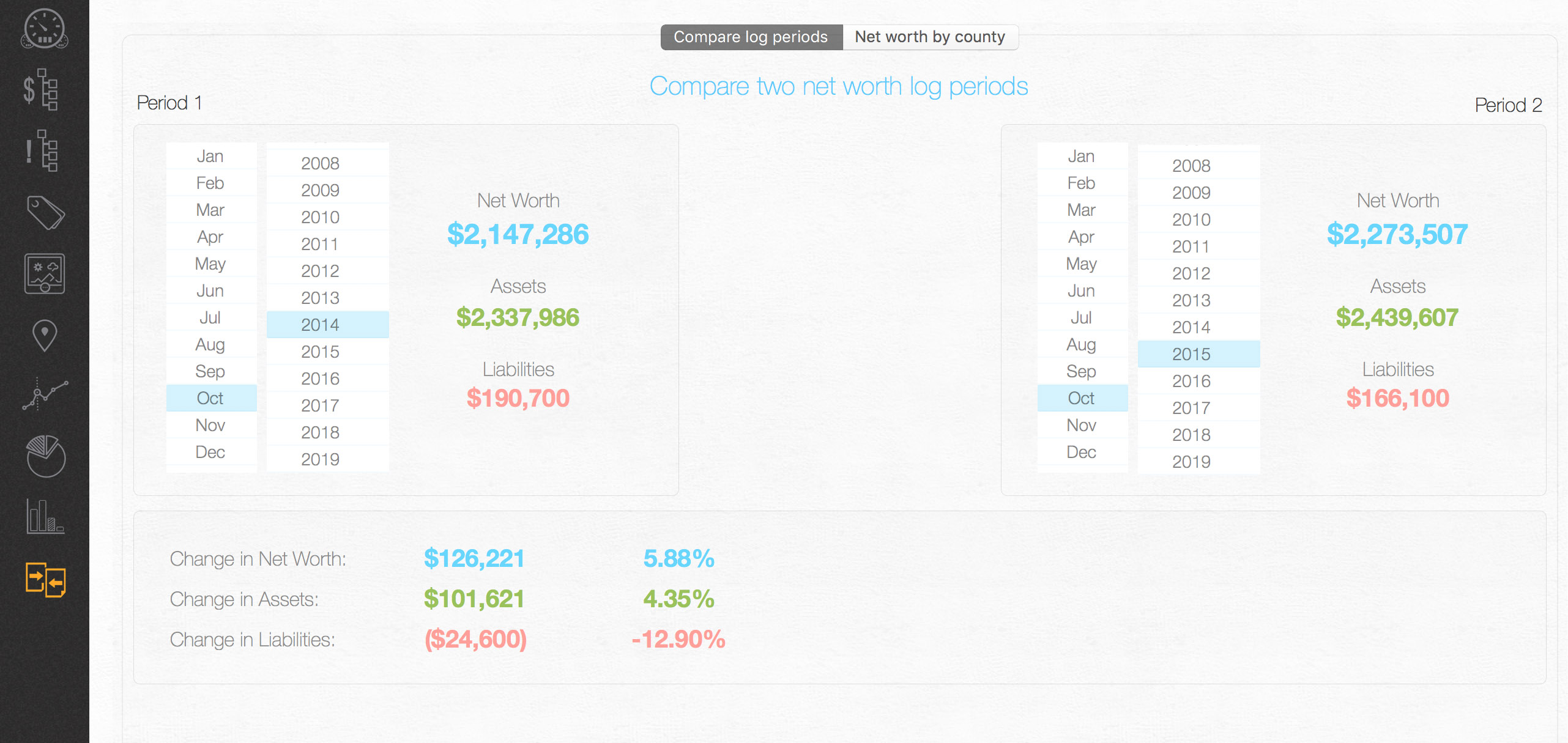Select Nov in Period 1 month list
The height and width of the screenshot is (743, 1568).
tap(211, 425)
